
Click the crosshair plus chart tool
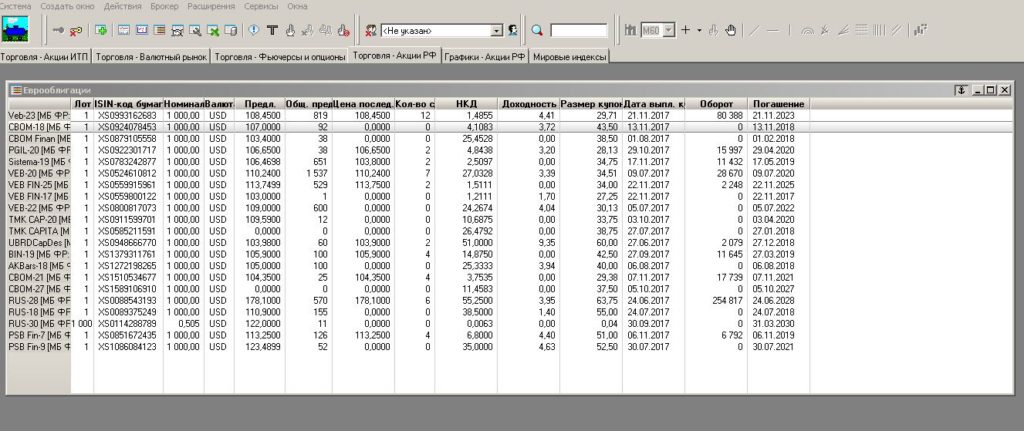click(686, 29)
